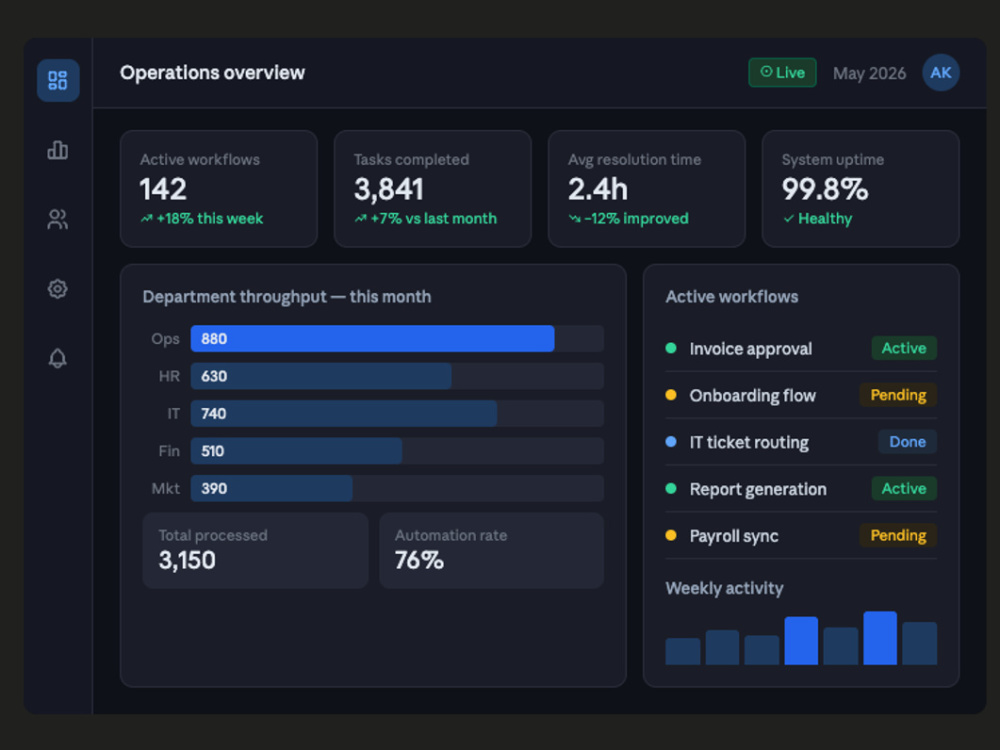The height and width of the screenshot is (750, 1000).
Task: Click green status dot beside Report generation
Action: [671, 489]
